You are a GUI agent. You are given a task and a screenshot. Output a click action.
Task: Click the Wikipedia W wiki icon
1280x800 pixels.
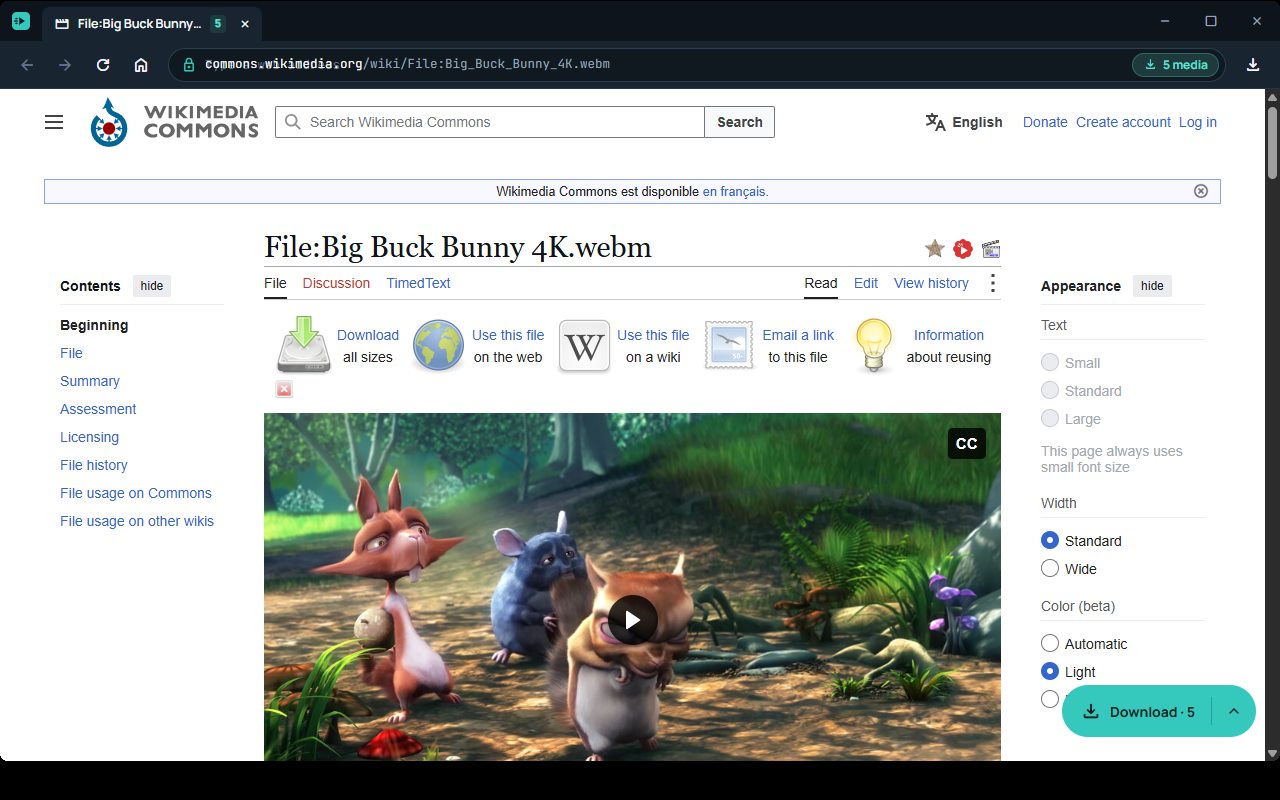(584, 346)
